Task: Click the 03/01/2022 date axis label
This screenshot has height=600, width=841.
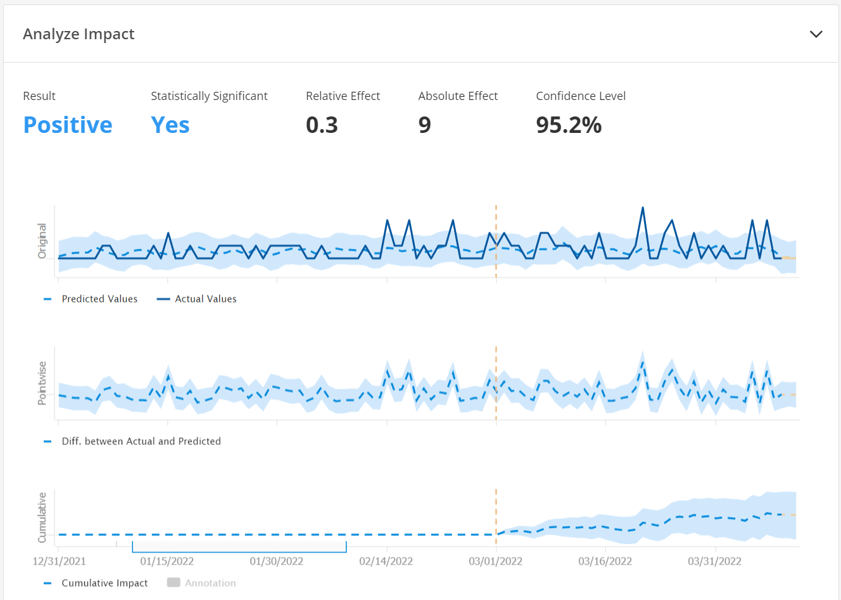Action: coord(496,561)
